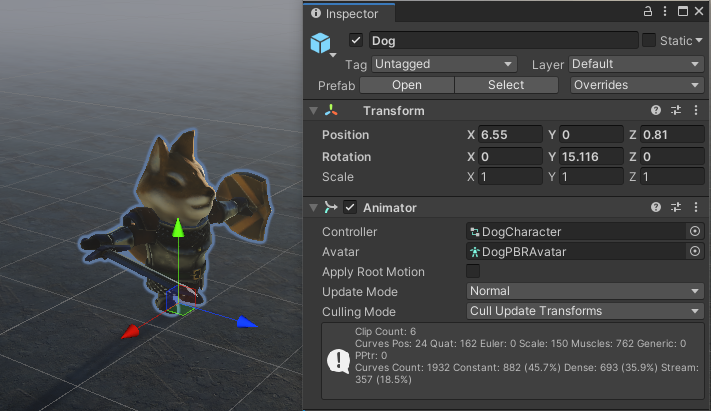Click the Apply Root Motion label
Screen dimensions: 711x411
373,272
